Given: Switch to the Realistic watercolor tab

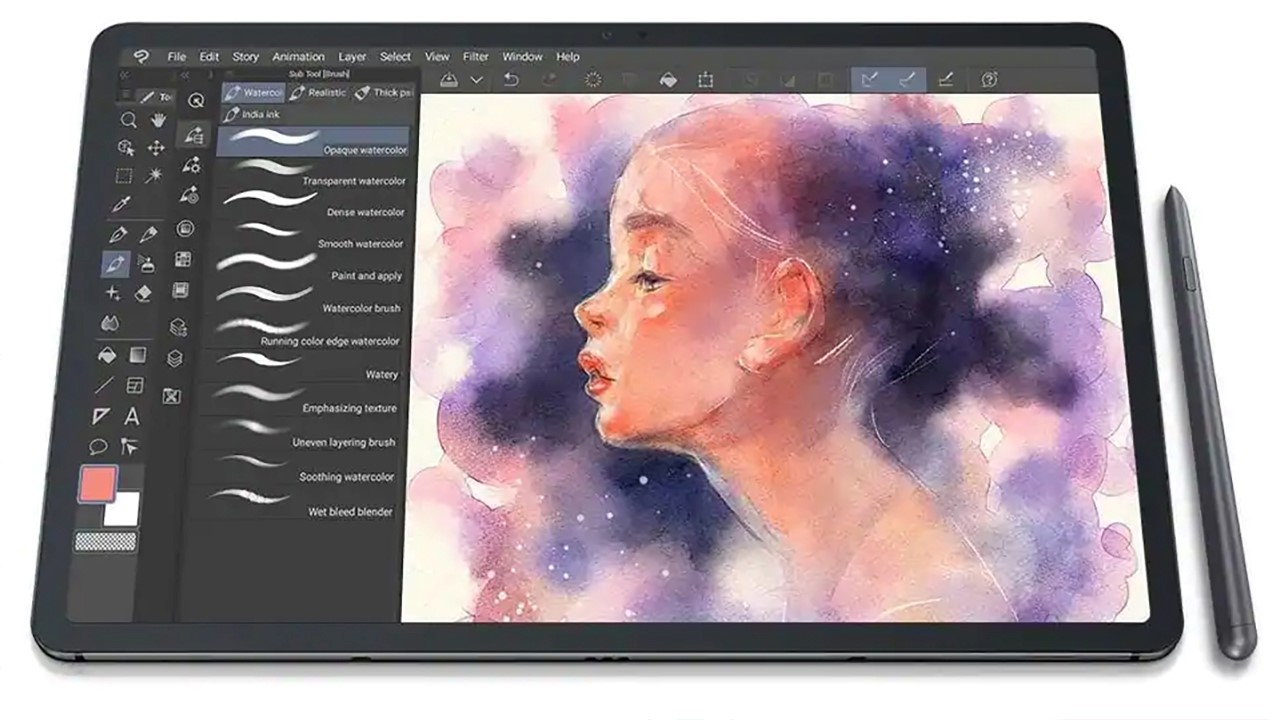Looking at the screenshot, I should pyautogui.click(x=318, y=92).
